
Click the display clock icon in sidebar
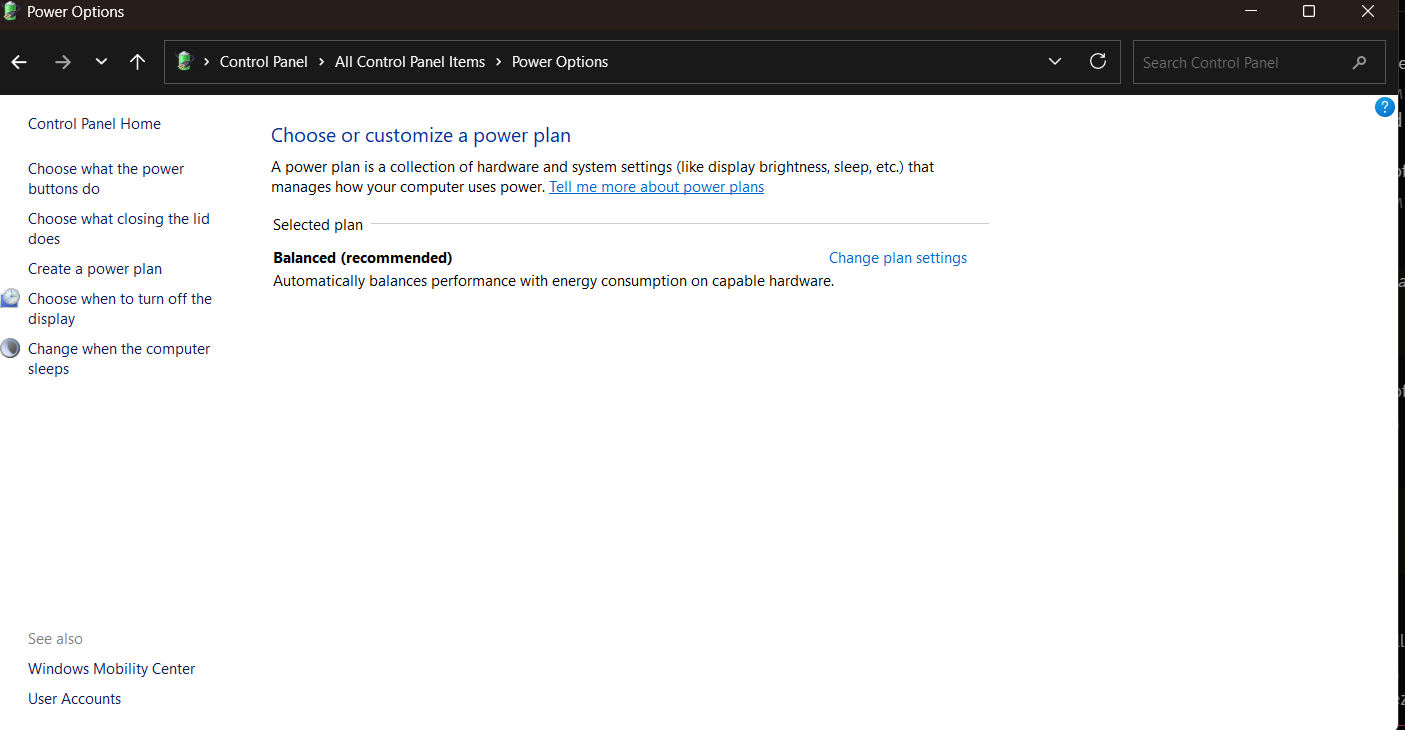tap(10, 298)
